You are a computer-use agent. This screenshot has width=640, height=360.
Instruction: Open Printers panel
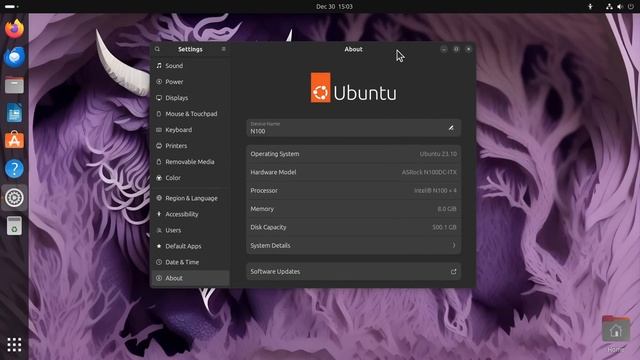(190, 146)
